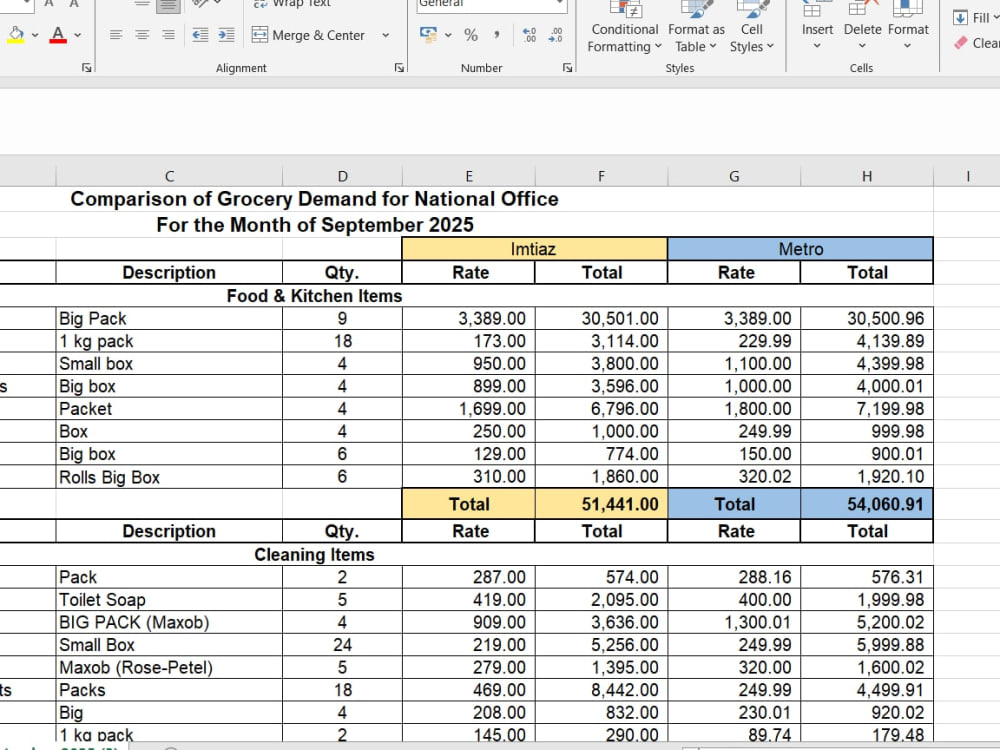Select Imtiaz total 3,596.00 cell
Screen dimensions: 1000x750
point(601,386)
